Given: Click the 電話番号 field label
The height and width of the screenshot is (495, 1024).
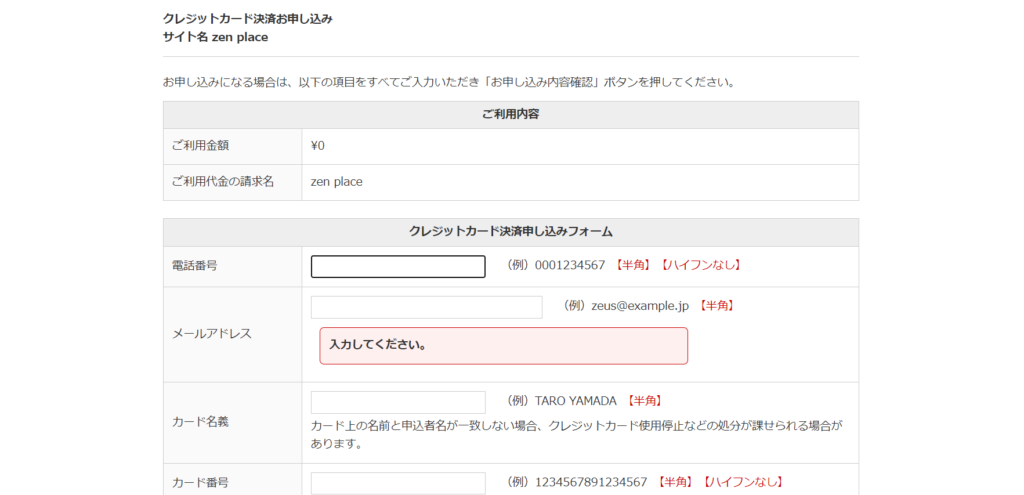Looking at the screenshot, I should click(x=195, y=266).
